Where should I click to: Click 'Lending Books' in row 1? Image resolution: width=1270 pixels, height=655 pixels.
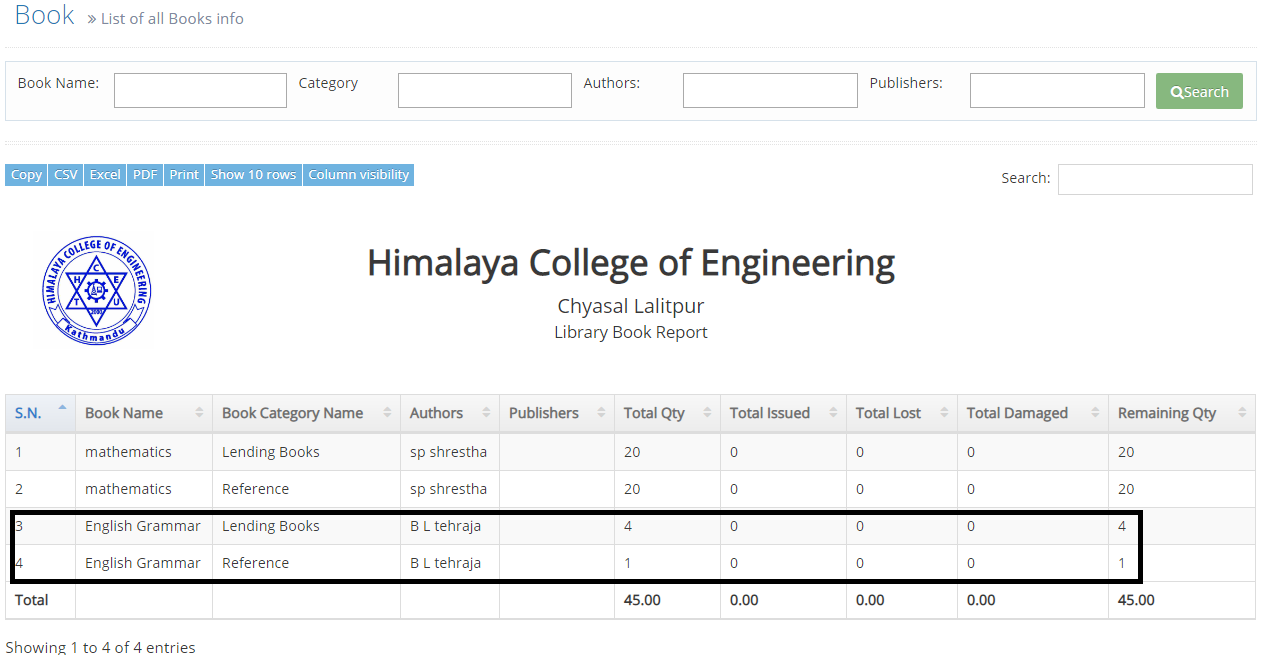(271, 452)
